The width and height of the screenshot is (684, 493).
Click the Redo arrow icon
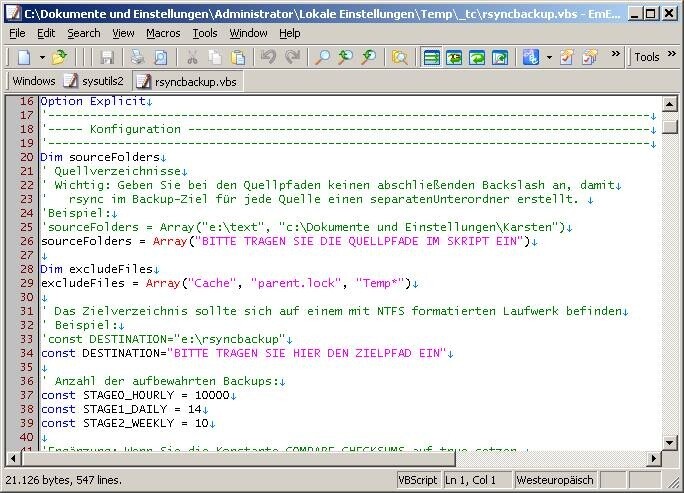(292, 57)
